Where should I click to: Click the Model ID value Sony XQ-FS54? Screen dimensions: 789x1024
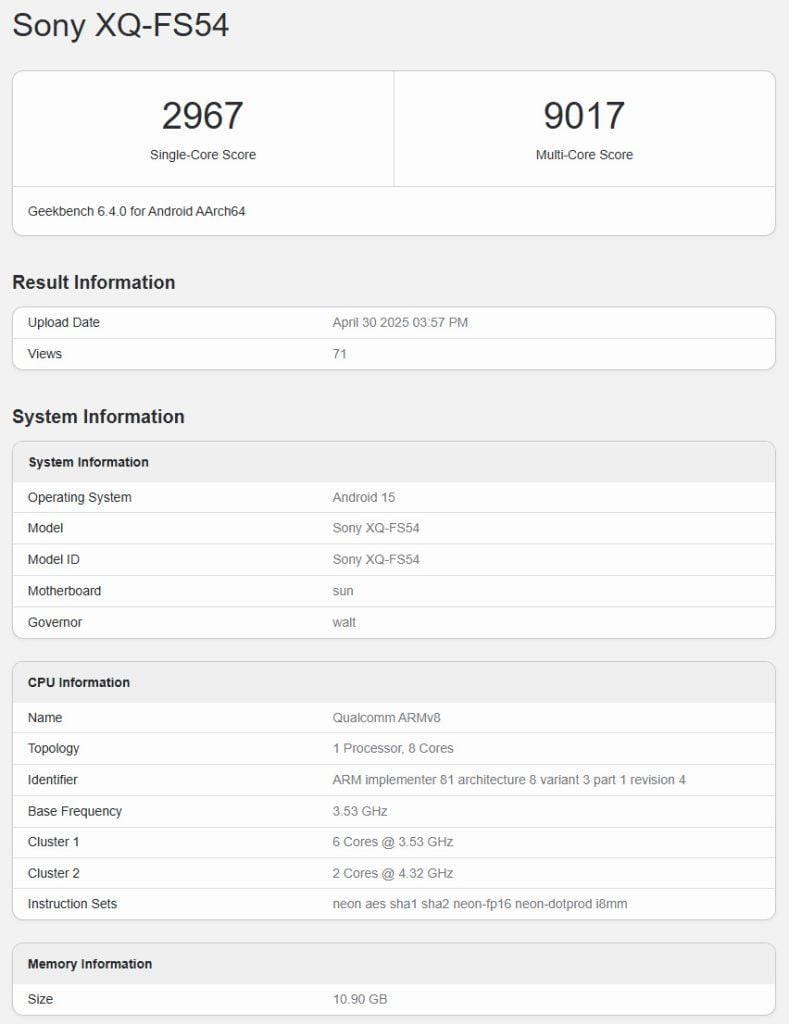[376, 560]
